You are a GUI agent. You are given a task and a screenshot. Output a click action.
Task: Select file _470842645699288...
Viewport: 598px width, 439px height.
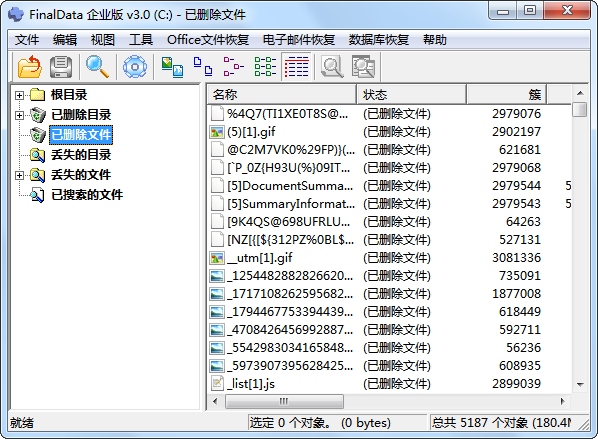(291, 330)
